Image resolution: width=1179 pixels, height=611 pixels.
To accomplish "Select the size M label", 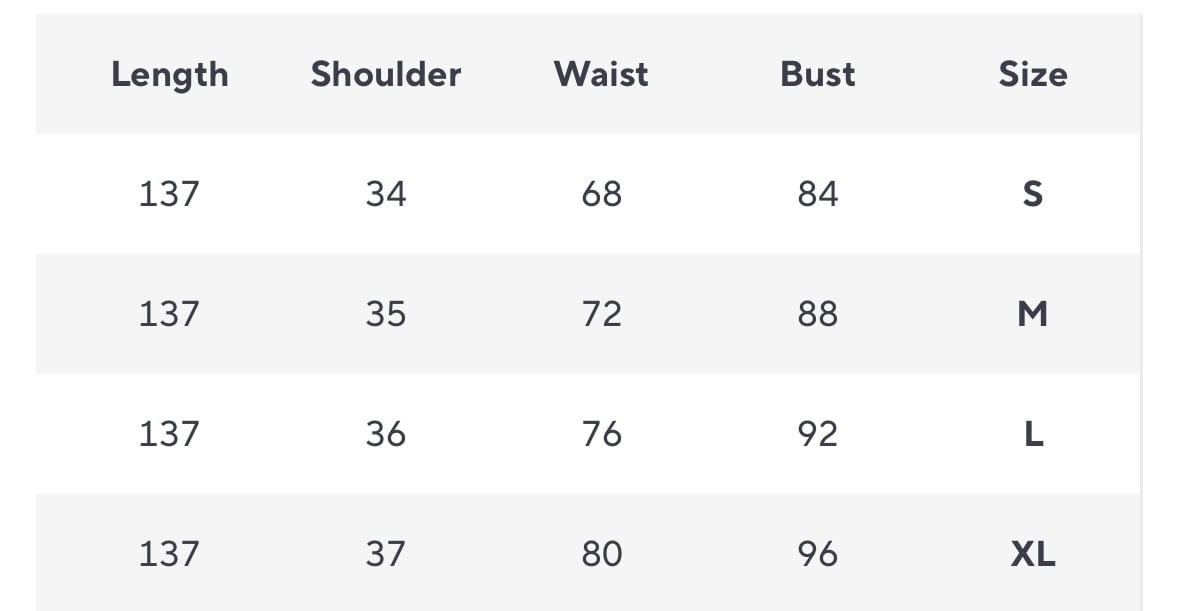I will (1032, 314).
